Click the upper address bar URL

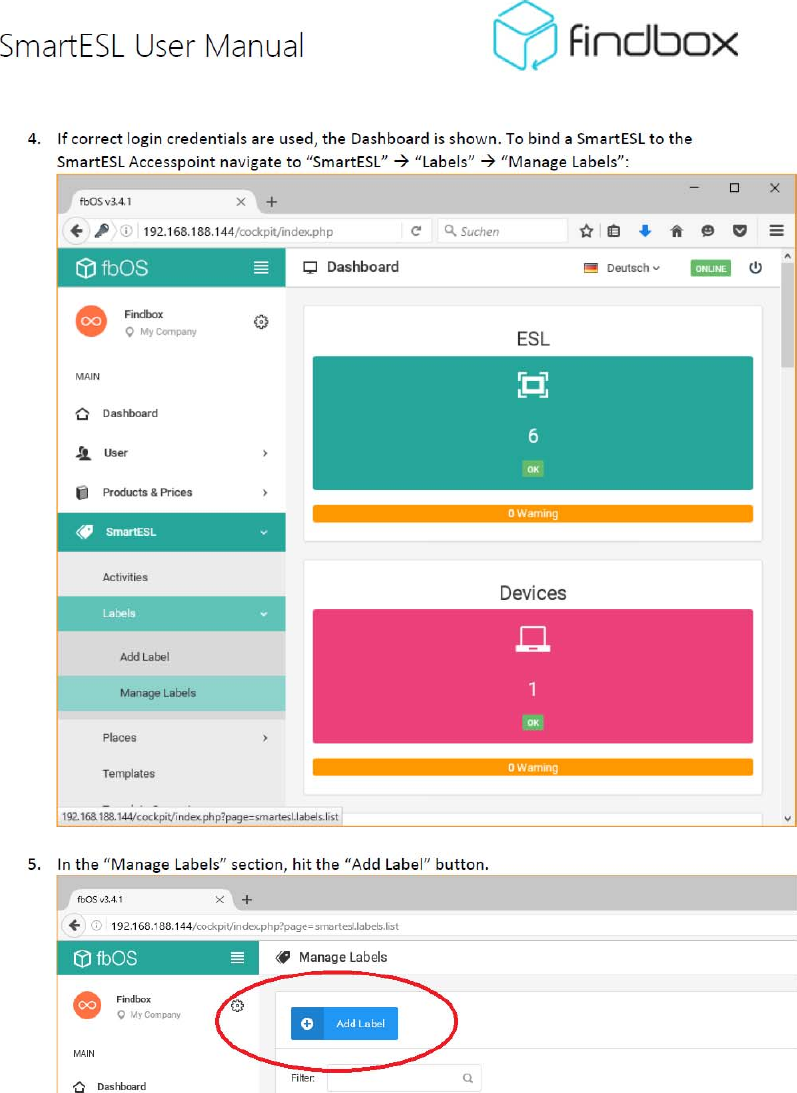pyautogui.click(x=238, y=231)
